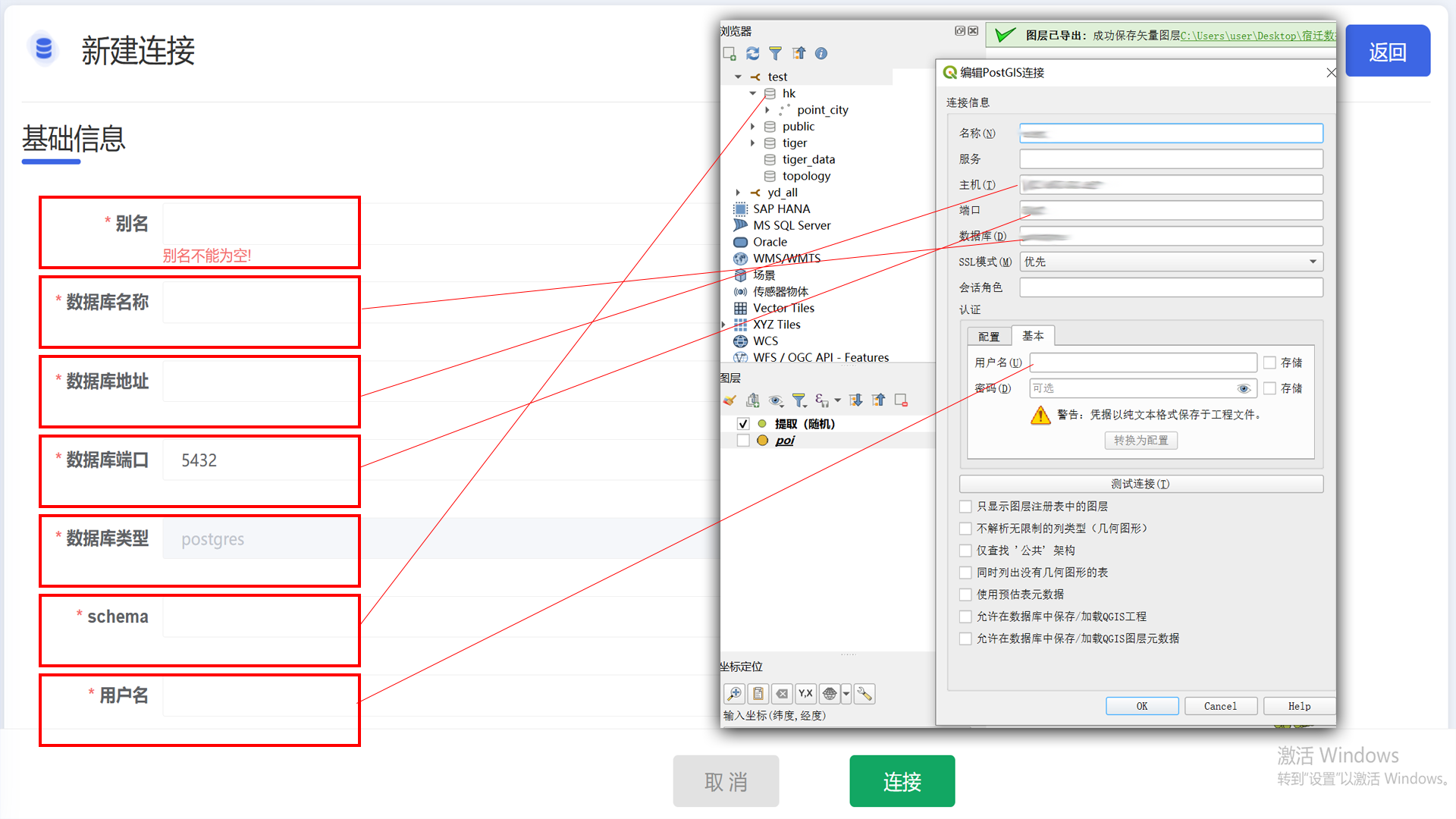Click Cancel in the PostGIS connection dialog
Viewport: 1456px width, 819px height.
[x=1221, y=706]
